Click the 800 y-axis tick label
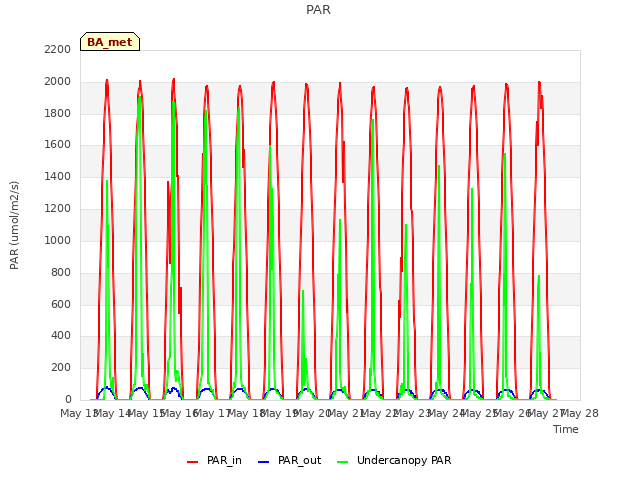This screenshot has width=640, height=480. pyautogui.click(x=61, y=272)
